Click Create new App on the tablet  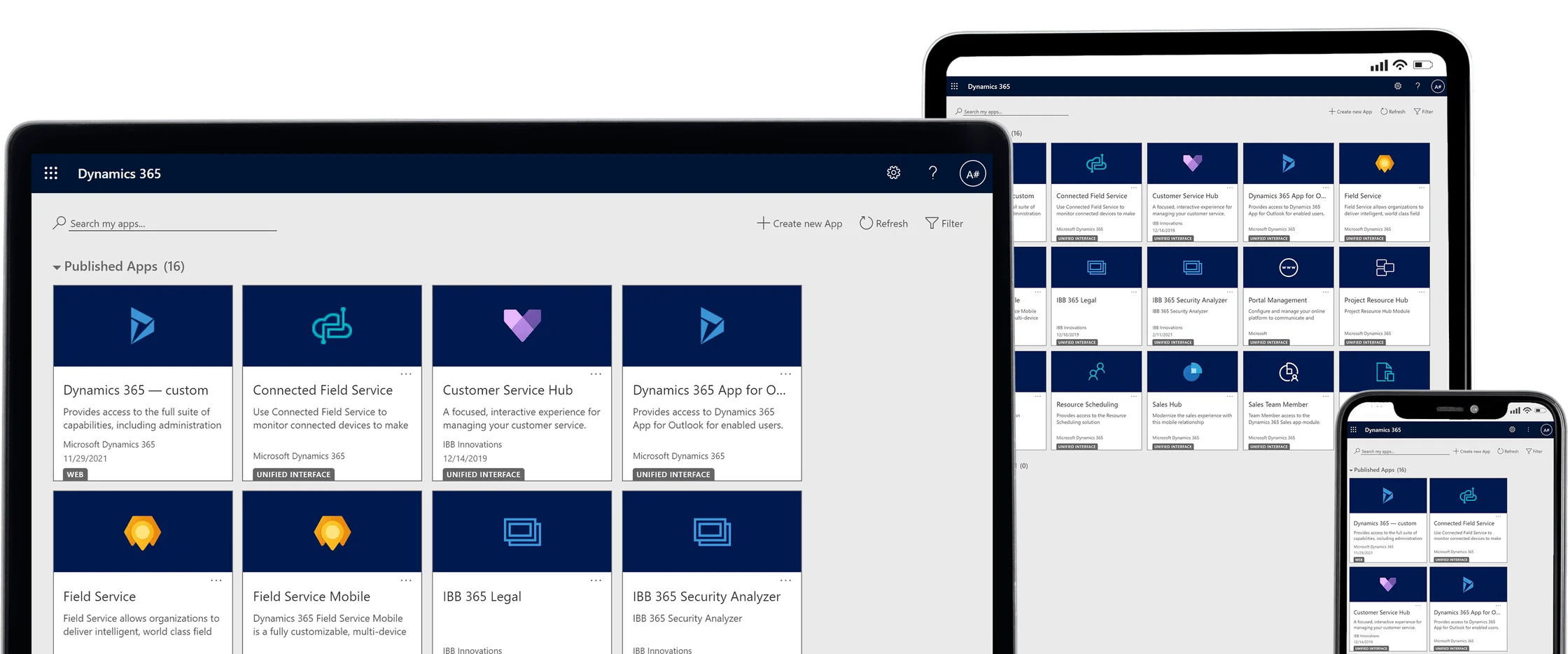pyautogui.click(x=1350, y=112)
